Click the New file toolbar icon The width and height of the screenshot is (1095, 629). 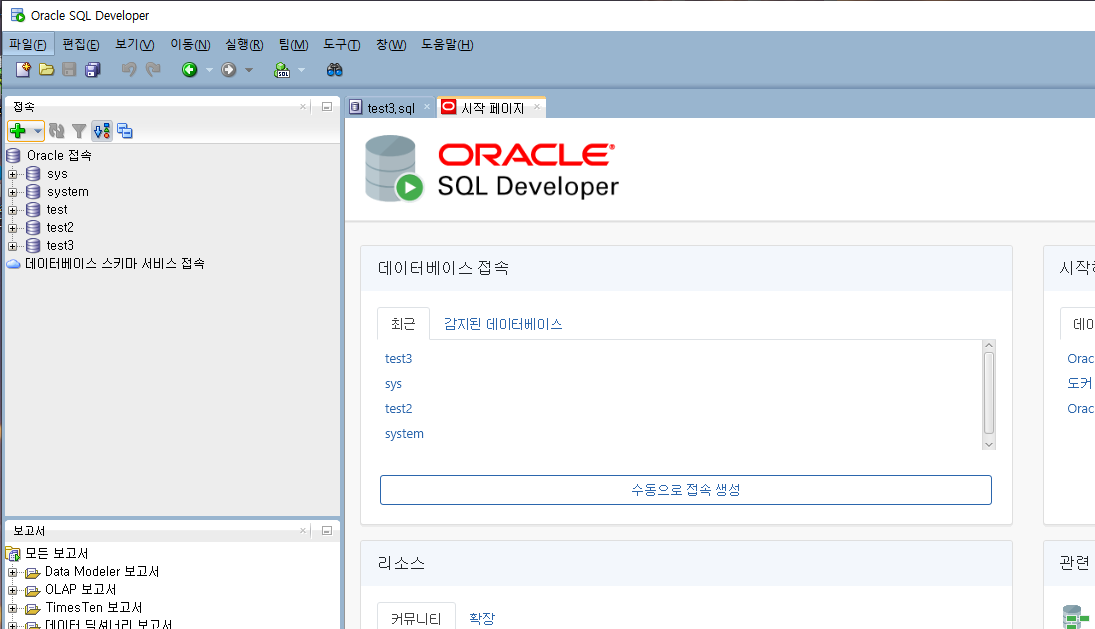[x=23, y=69]
